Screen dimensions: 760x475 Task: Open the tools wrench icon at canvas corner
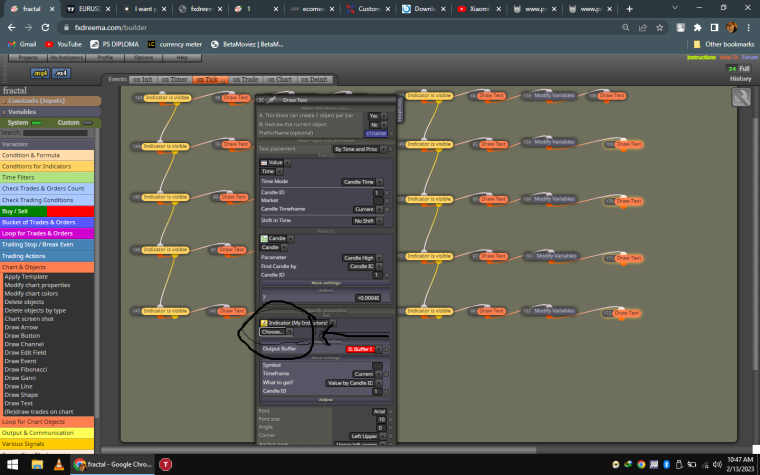click(x=741, y=97)
